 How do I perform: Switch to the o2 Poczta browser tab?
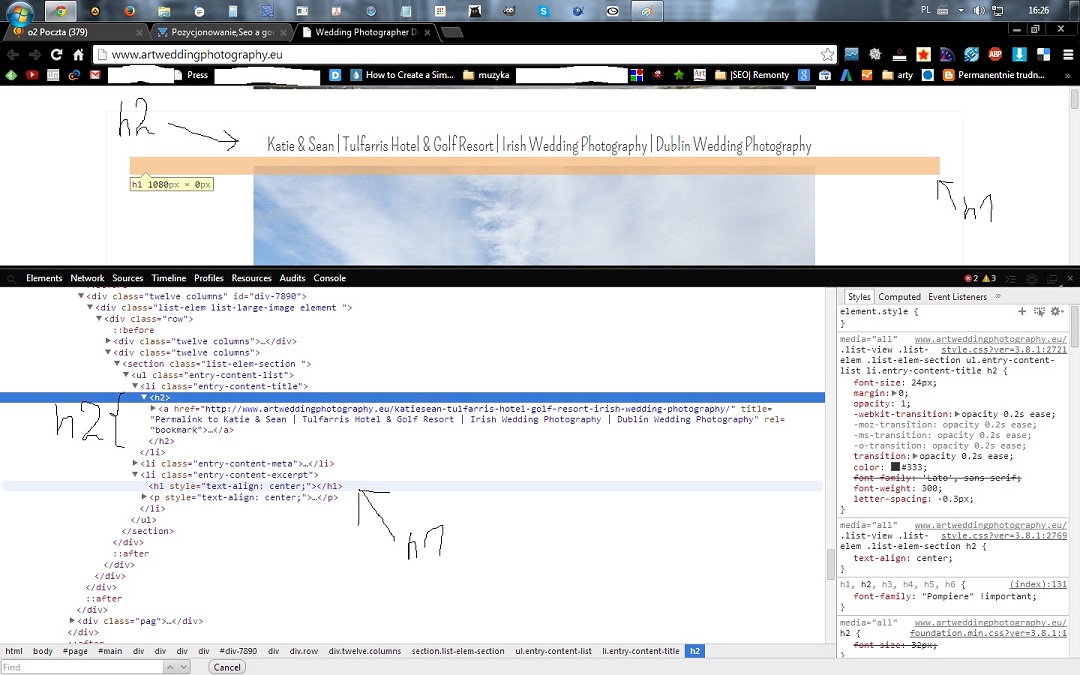pyautogui.click(x=76, y=32)
